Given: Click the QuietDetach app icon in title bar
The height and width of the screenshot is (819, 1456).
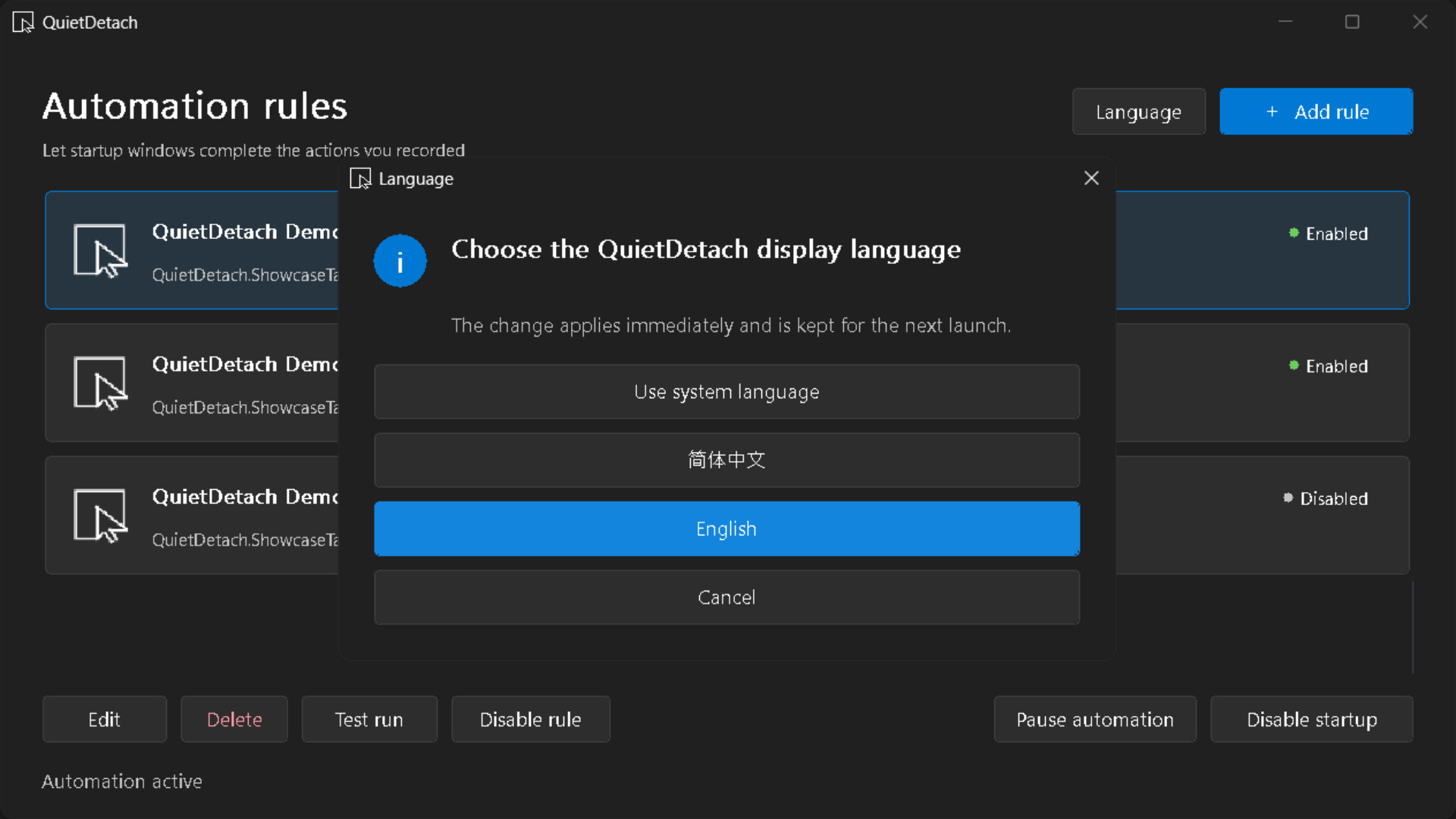Looking at the screenshot, I should [x=24, y=22].
